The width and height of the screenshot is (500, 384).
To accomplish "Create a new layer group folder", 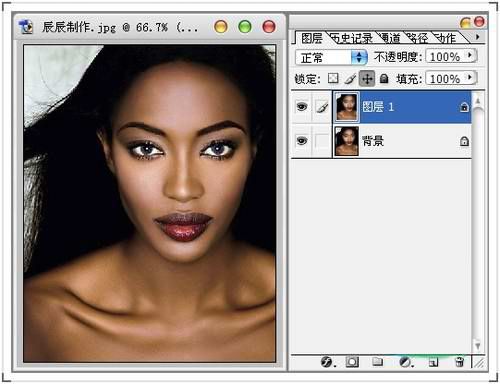I will (377, 362).
